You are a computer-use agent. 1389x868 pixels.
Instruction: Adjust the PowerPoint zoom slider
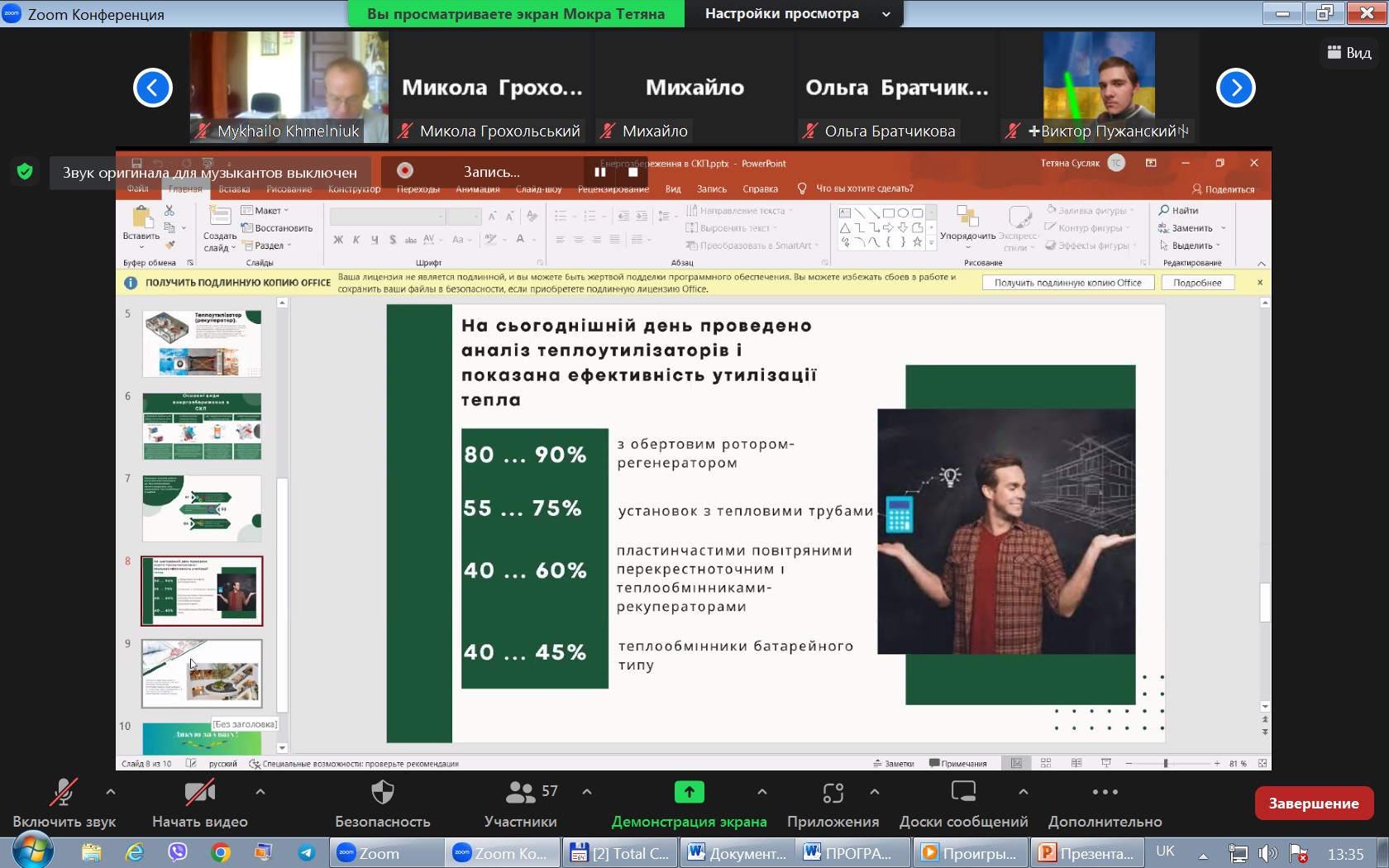point(1166,763)
